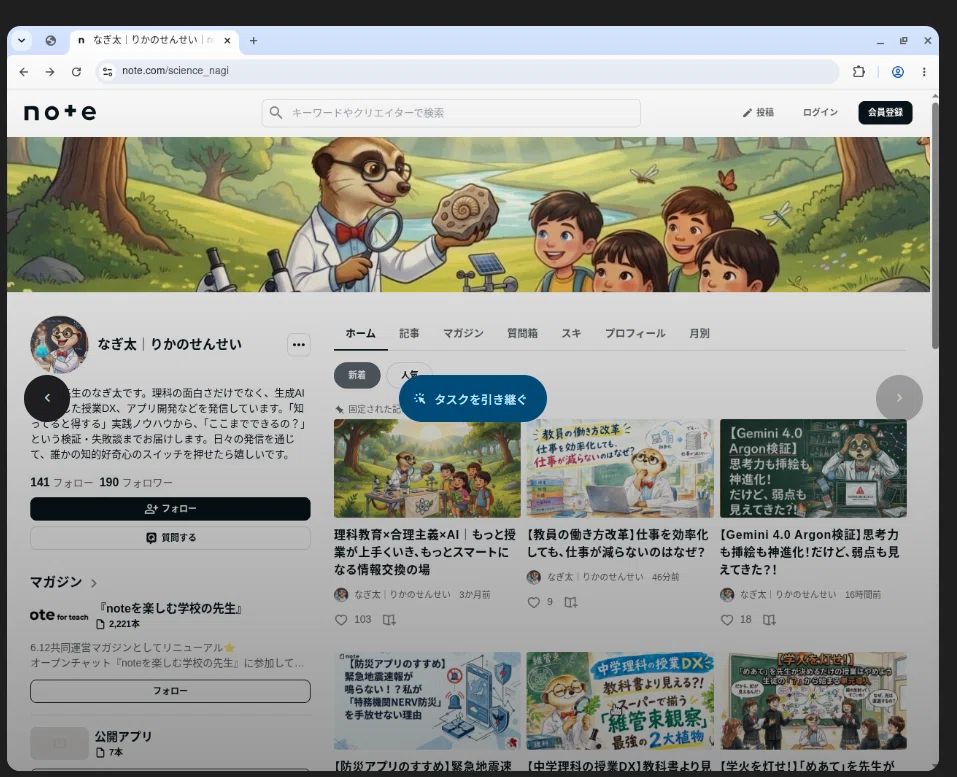Click the タスクを引き継ぐ button
The image size is (957, 777).
tap(472, 399)
